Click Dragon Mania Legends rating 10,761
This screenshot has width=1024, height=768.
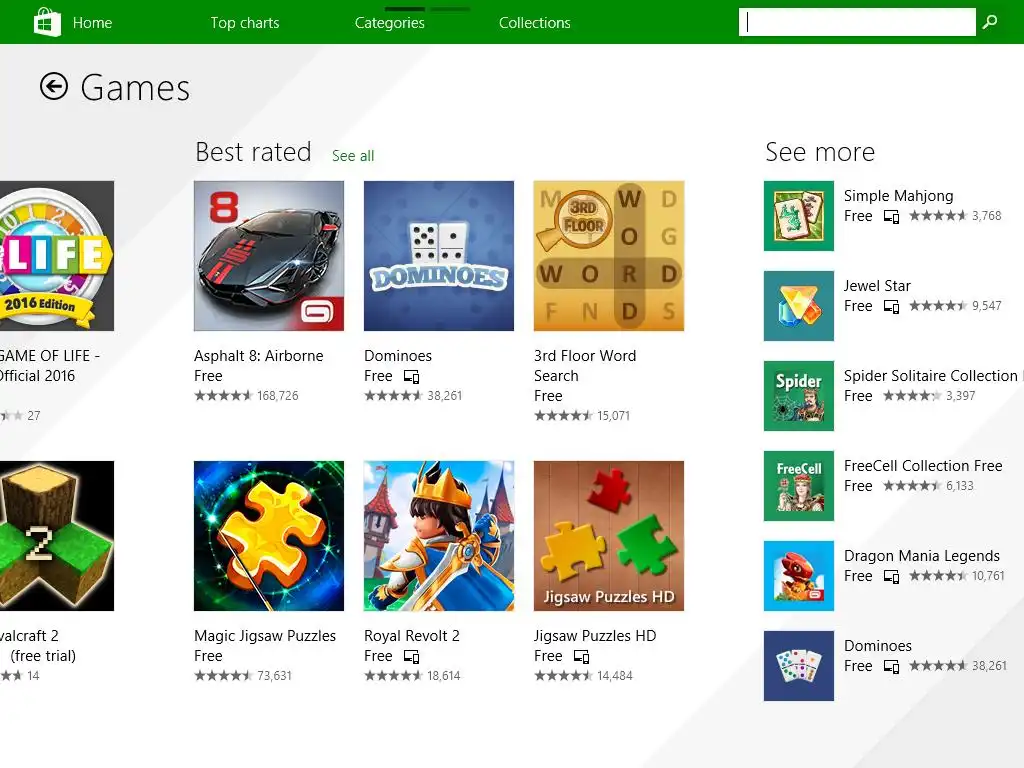coord(957,576)
